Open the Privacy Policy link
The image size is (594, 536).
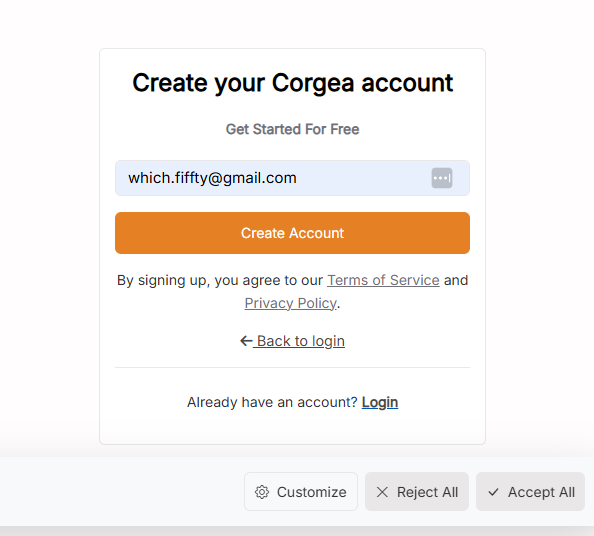tap(291, 303)
